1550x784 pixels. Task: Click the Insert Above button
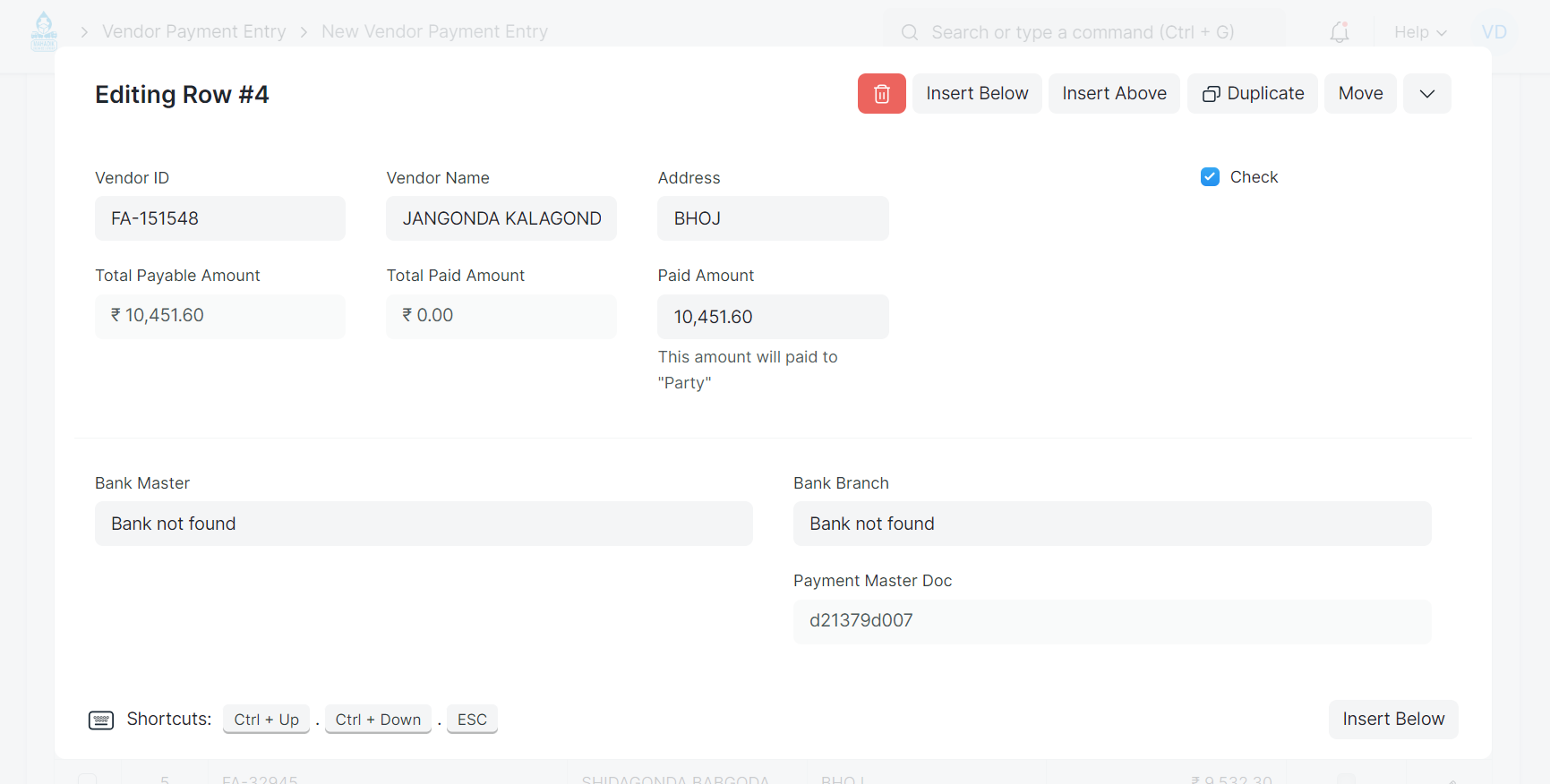[1114, 94]
